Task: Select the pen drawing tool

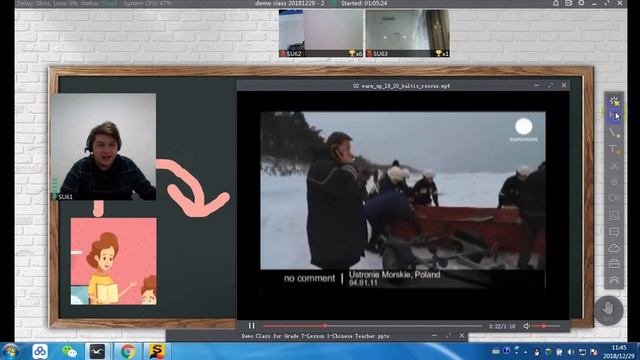Action: click(614, 133)
